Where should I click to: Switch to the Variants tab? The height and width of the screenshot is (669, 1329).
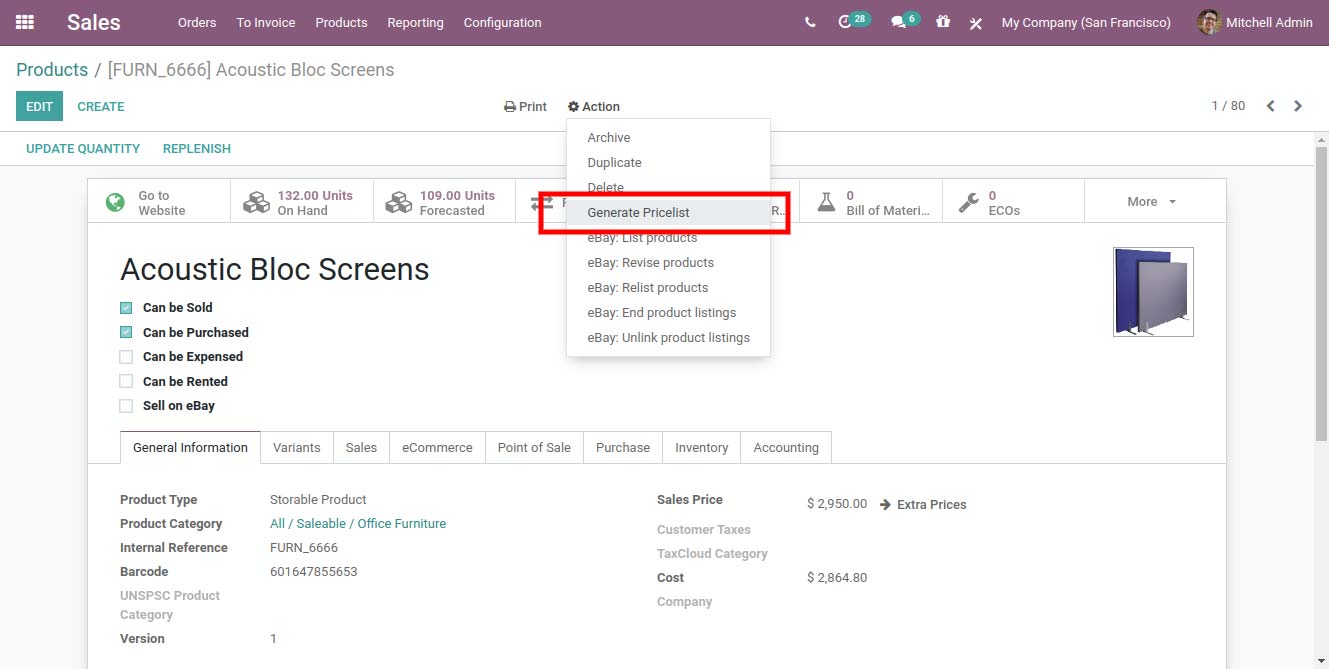click(297, 448)
